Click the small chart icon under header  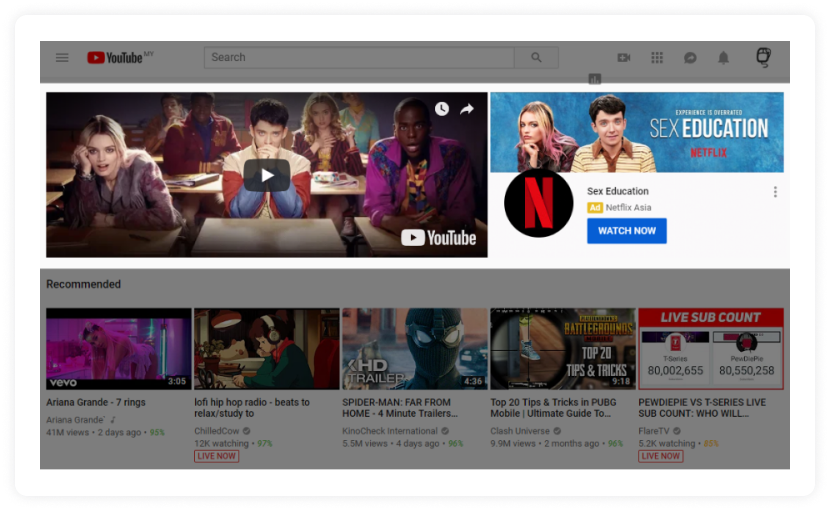click(594, 79)
